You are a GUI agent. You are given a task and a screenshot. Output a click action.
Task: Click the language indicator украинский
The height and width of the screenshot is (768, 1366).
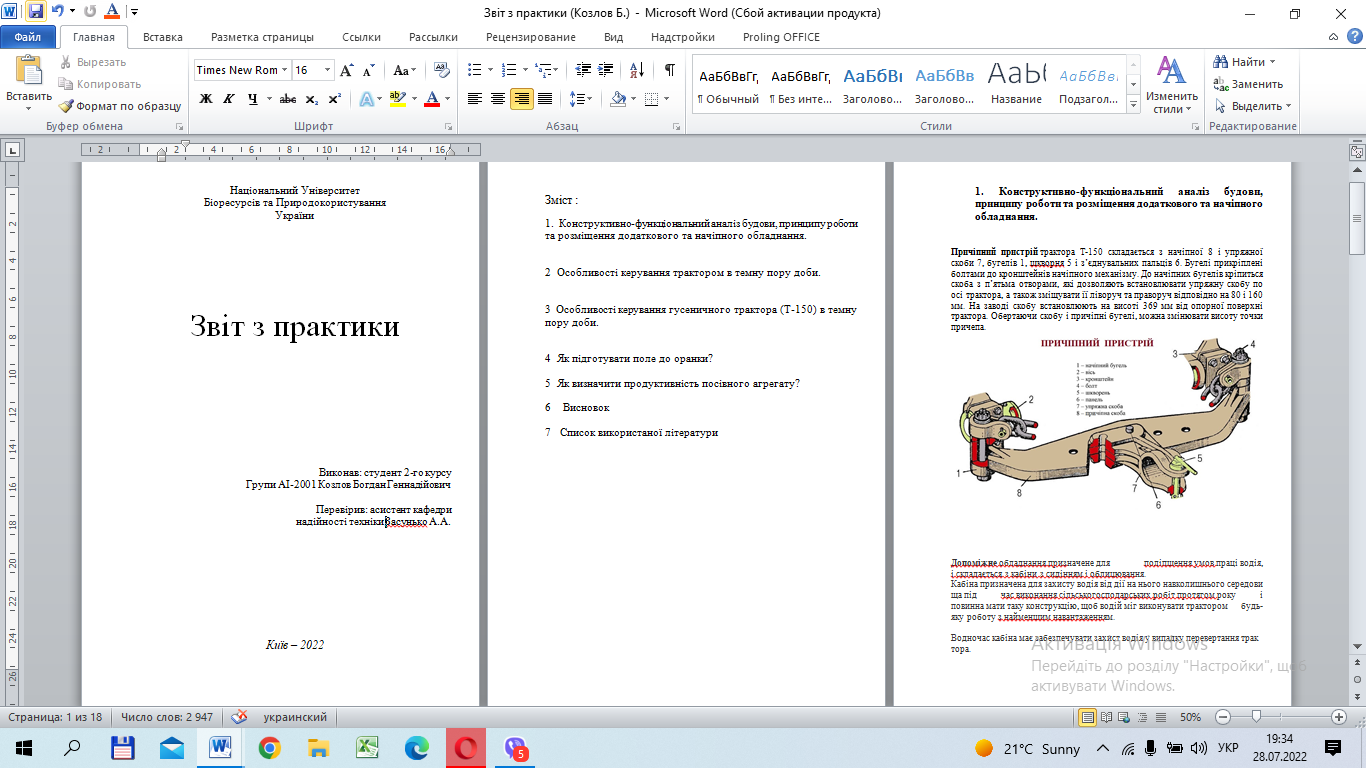coord(295,717)
